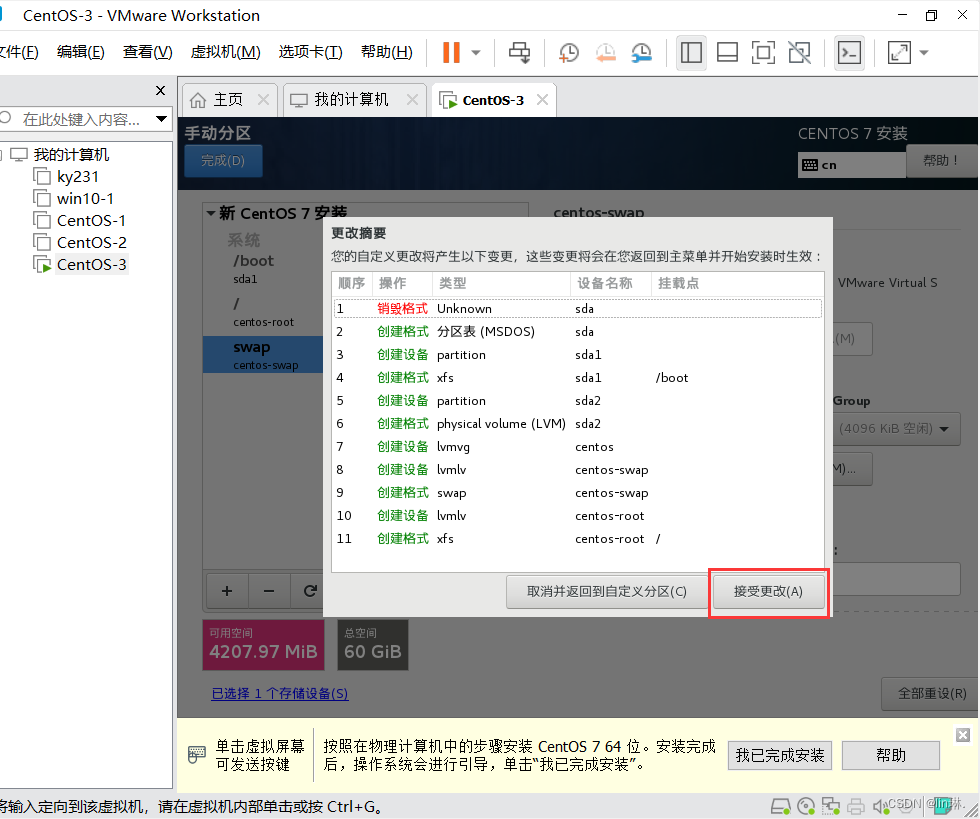Enter full screen mode
The width and height of the screenshot is (980, 819).
tap(763, 53)
